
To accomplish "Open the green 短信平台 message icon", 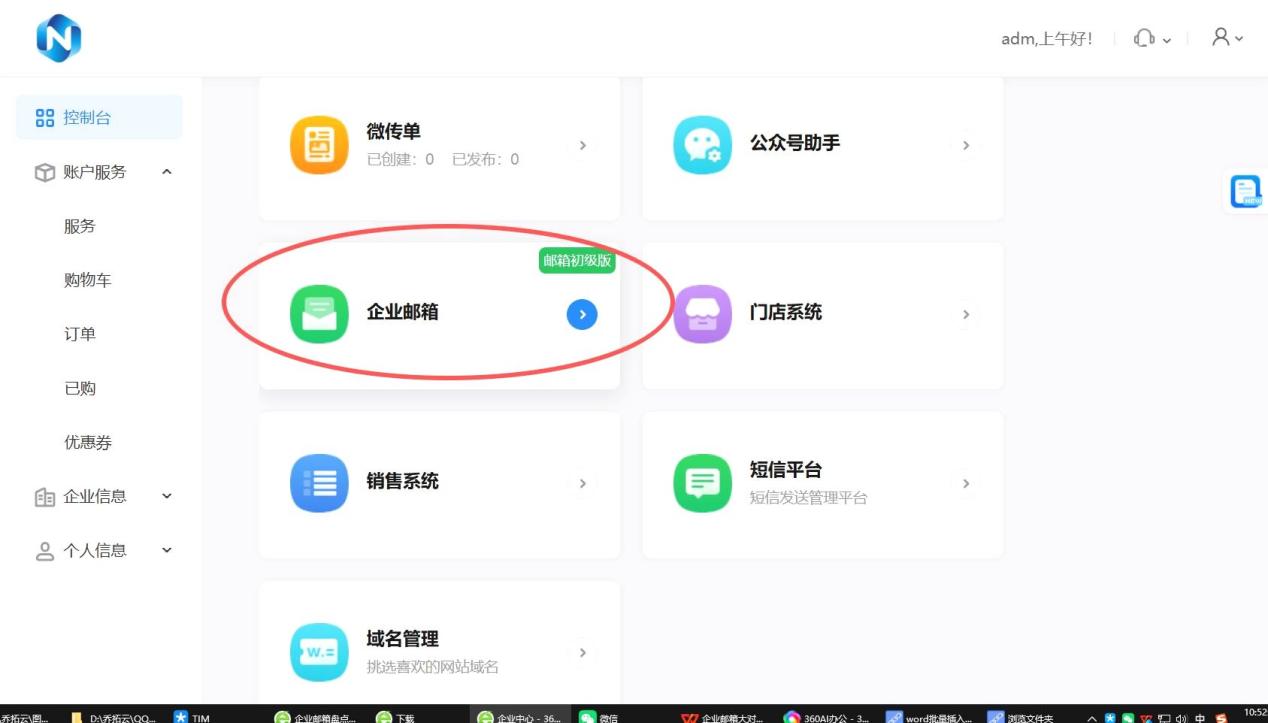I will 702,483.
